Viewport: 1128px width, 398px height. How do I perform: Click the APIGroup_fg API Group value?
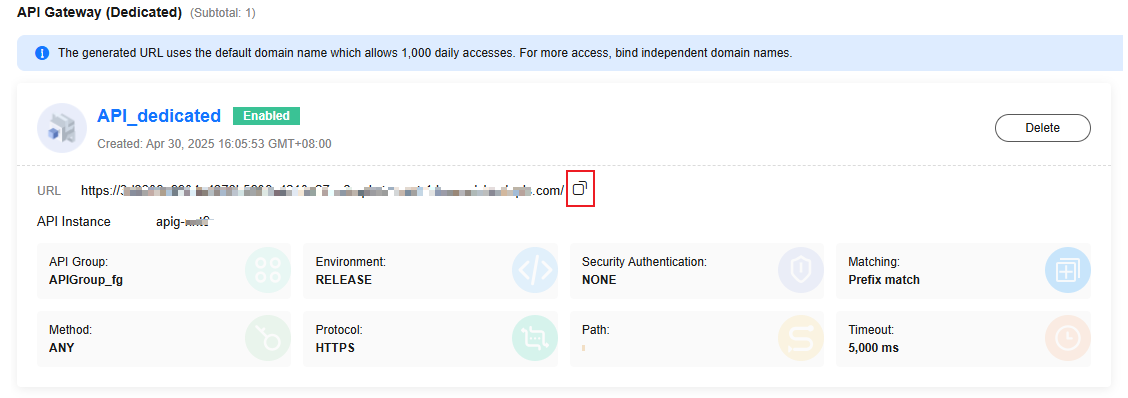point(86,280)
